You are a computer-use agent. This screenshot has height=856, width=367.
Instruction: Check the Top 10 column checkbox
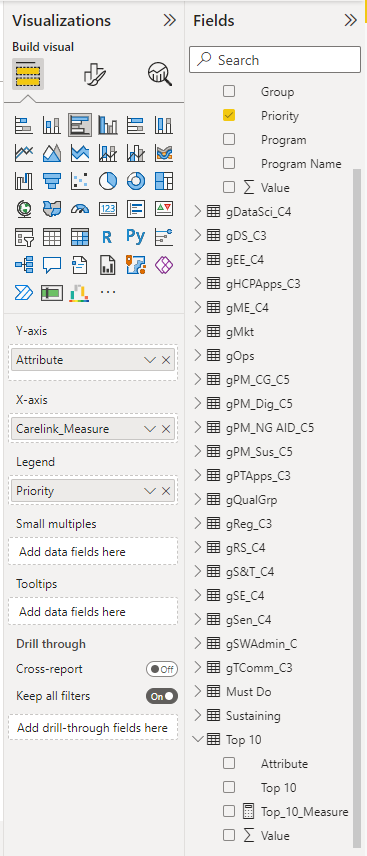(x=229, y=787)
